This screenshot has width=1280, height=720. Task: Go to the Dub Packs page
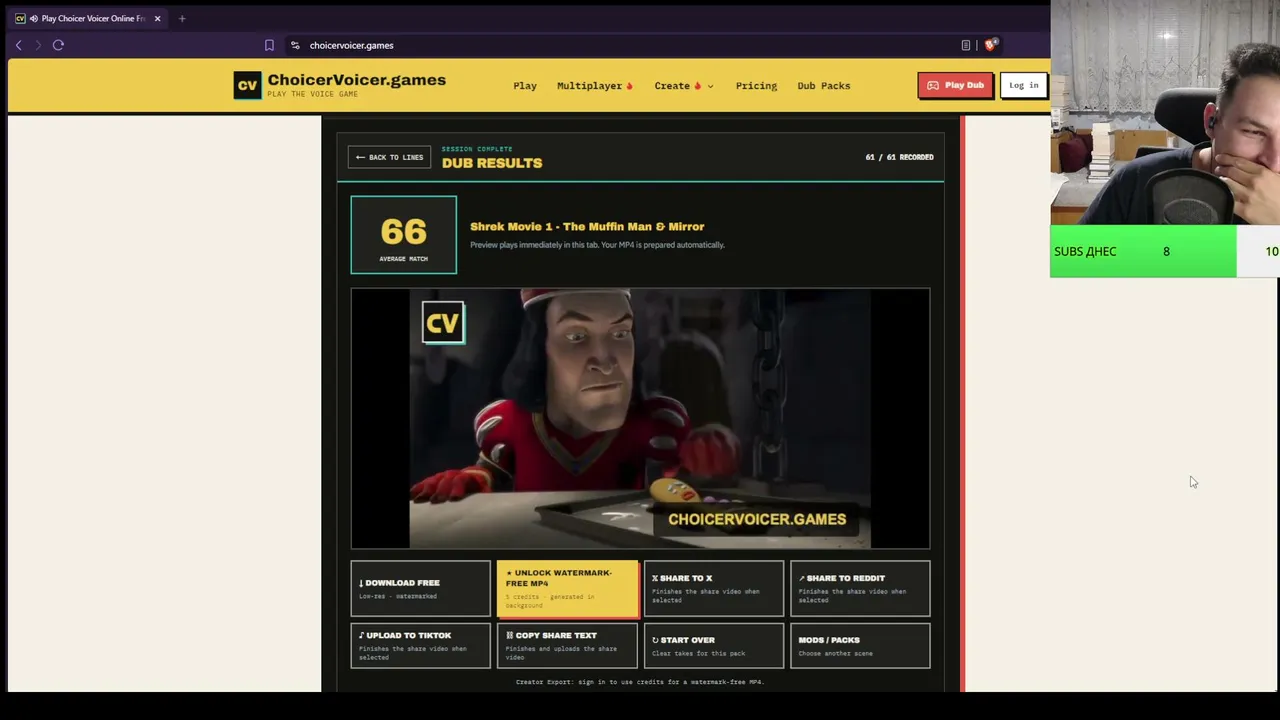coord(824,86)
